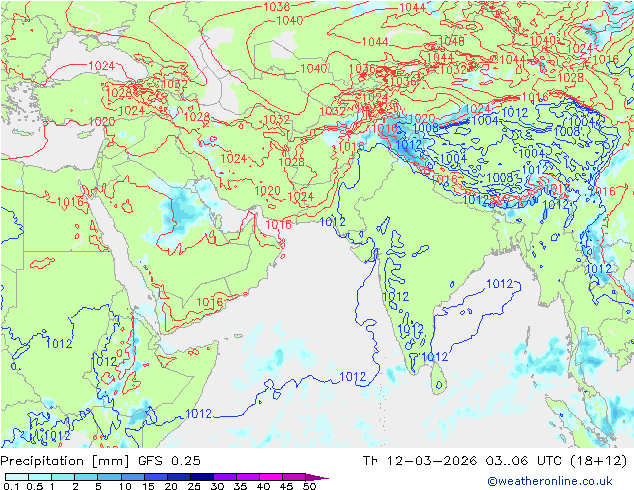The width and height of the screenshot is (634, 490).
Task: Click the legend value "35"
Action: (240, 486)
